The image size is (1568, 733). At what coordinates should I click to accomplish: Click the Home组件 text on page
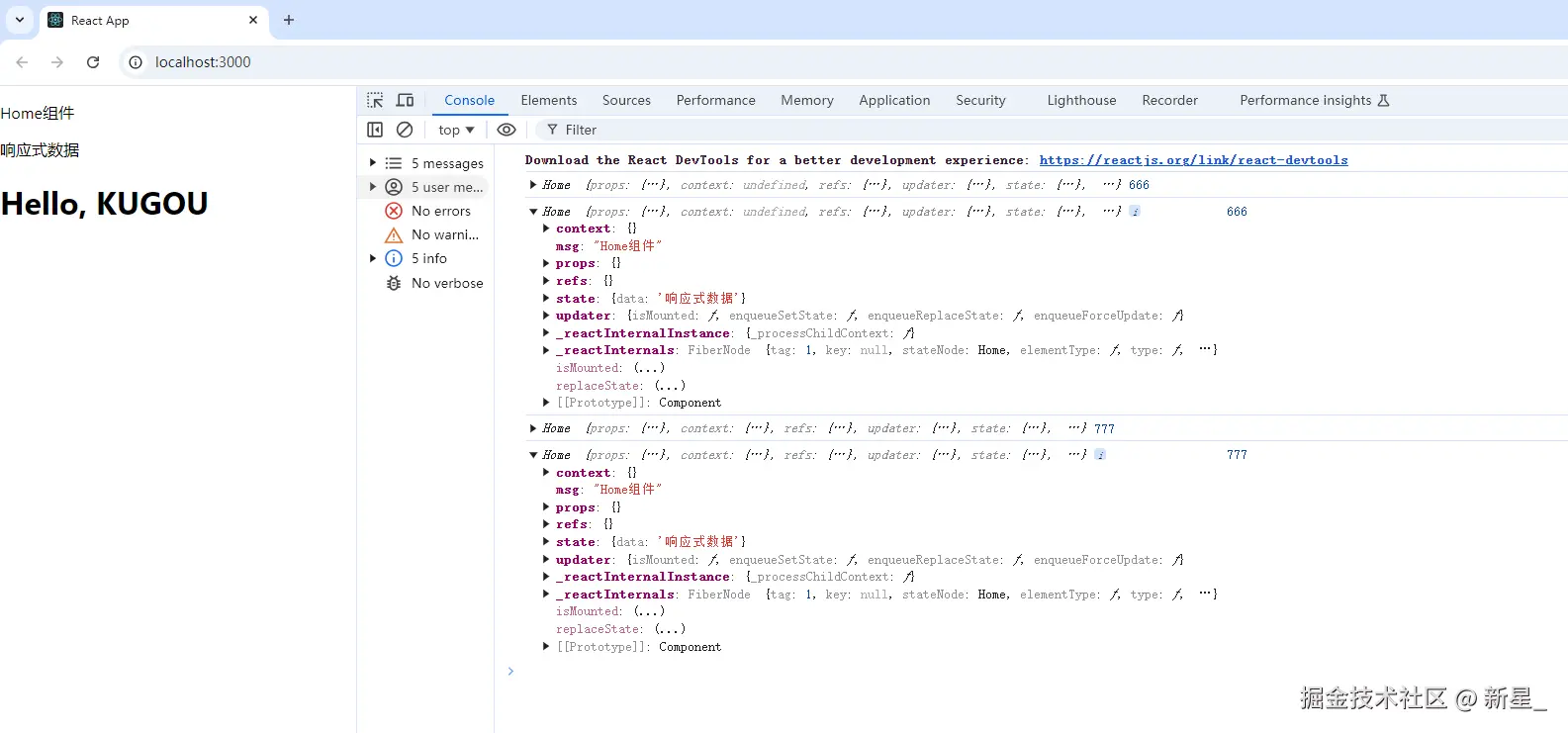[38, 113]
